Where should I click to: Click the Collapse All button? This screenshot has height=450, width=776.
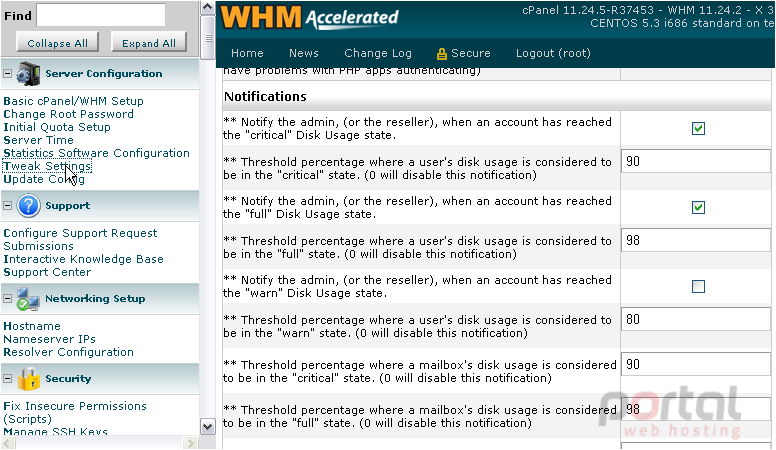(57, 43)
